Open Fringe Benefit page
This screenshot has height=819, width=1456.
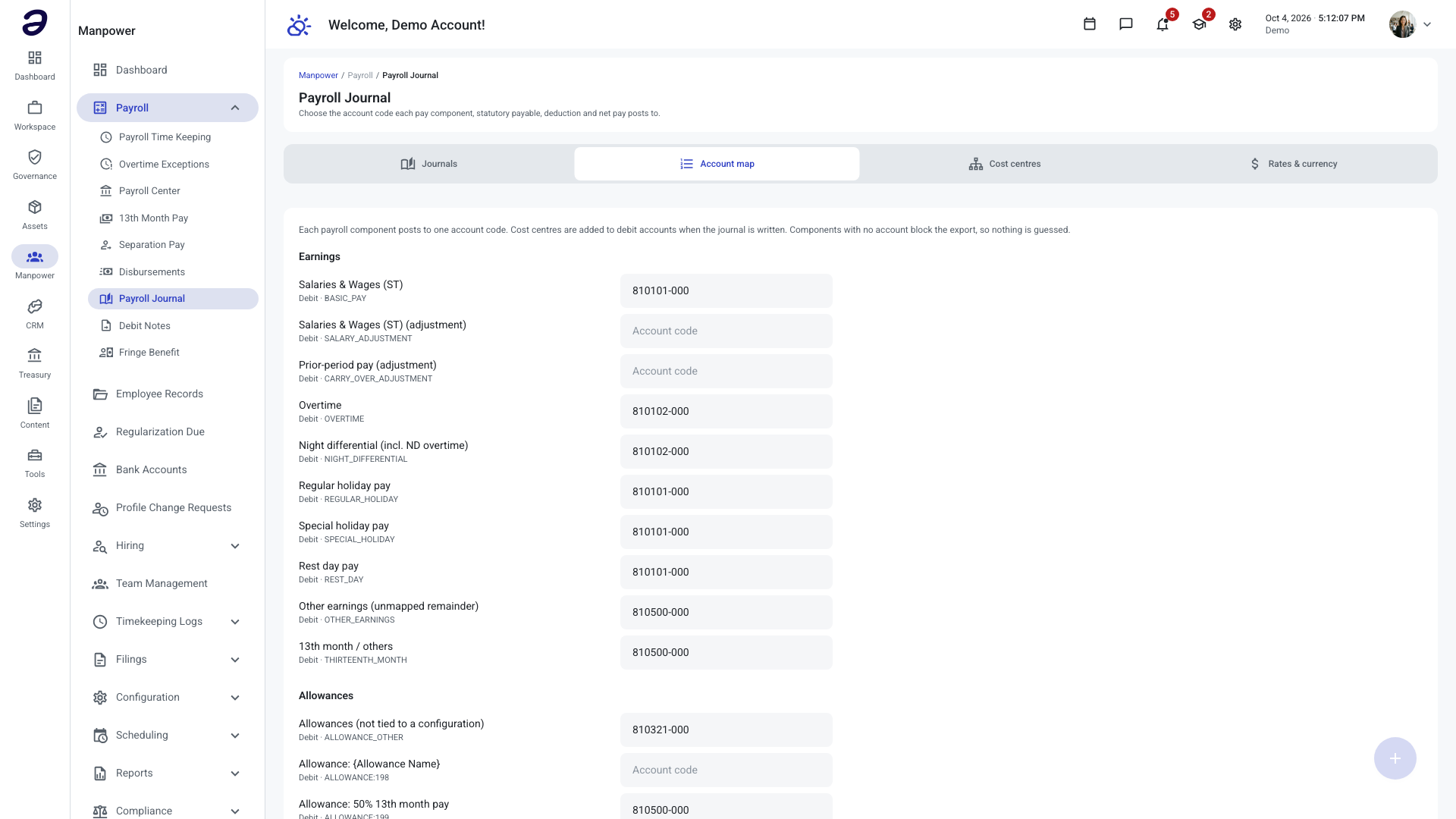[x=173, y=353]
